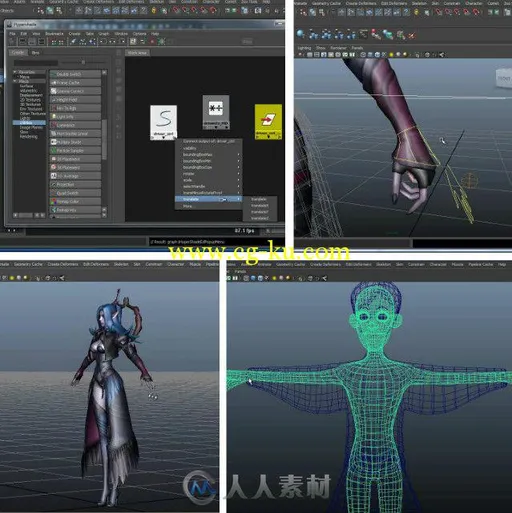Expand transMinusRotatePivot submenu arrow

point(238,193)
